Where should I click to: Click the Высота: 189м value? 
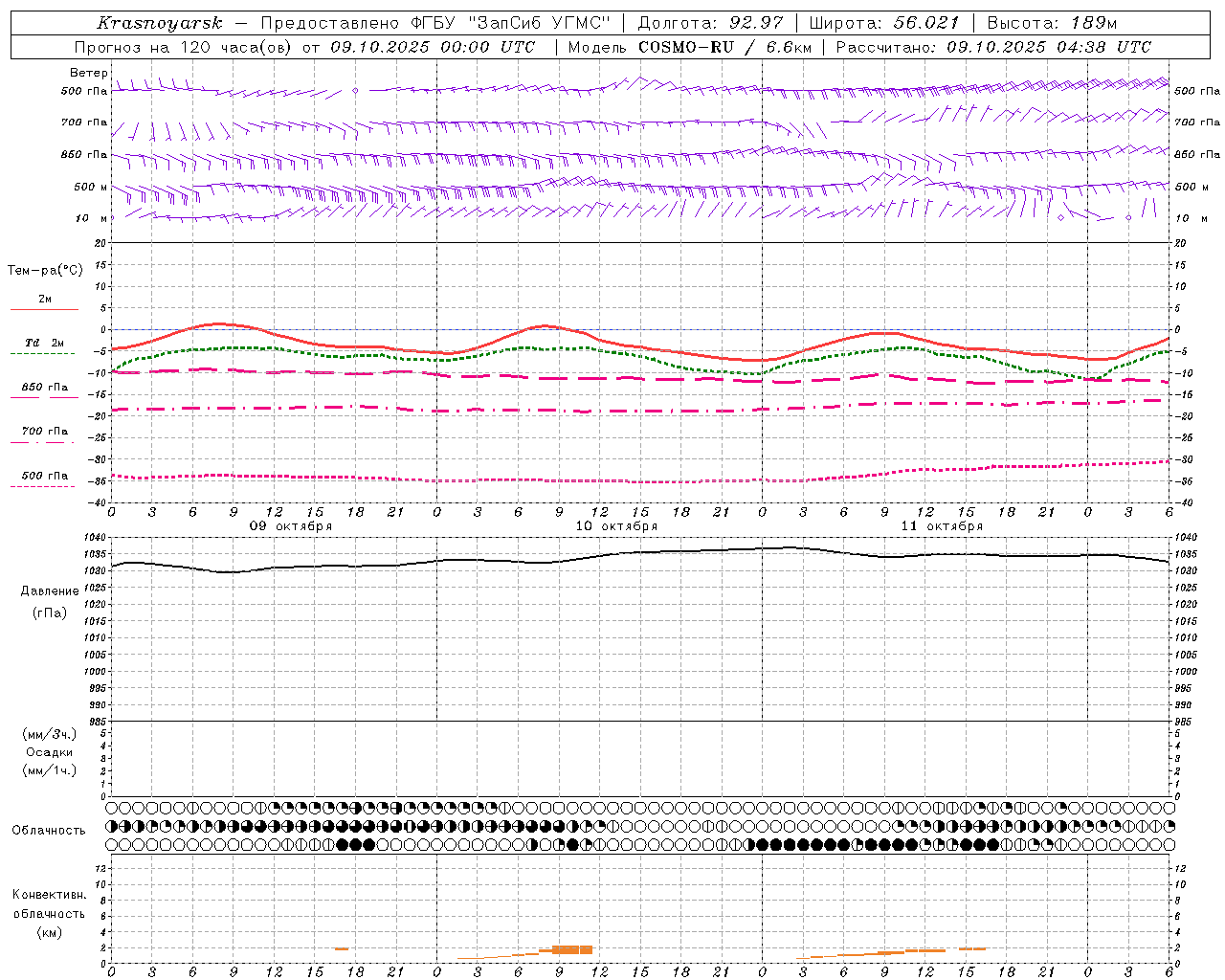point(1052,23)
